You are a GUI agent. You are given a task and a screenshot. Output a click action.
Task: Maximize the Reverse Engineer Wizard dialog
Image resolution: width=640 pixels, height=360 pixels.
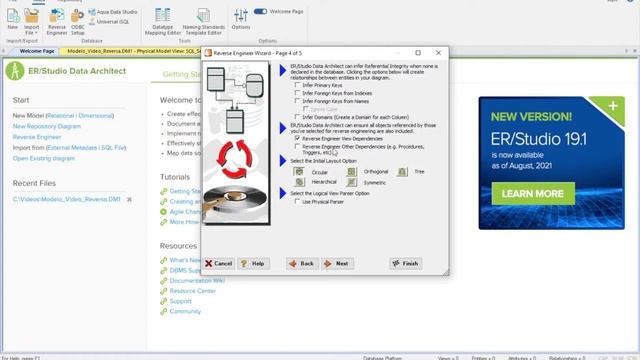pyautogui.click(x=418, y=53)
